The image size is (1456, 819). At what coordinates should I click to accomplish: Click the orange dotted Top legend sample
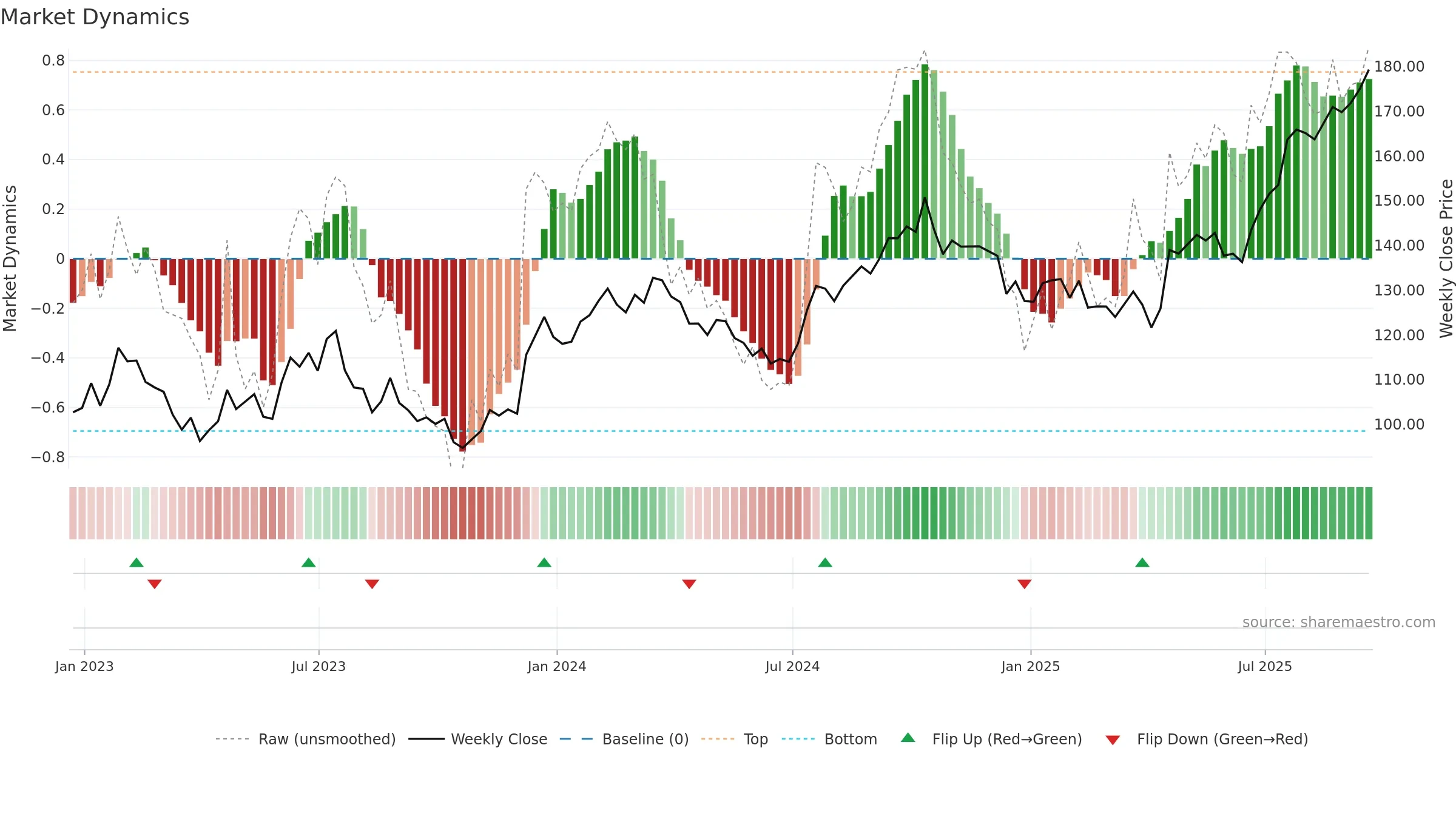[718, 739]
